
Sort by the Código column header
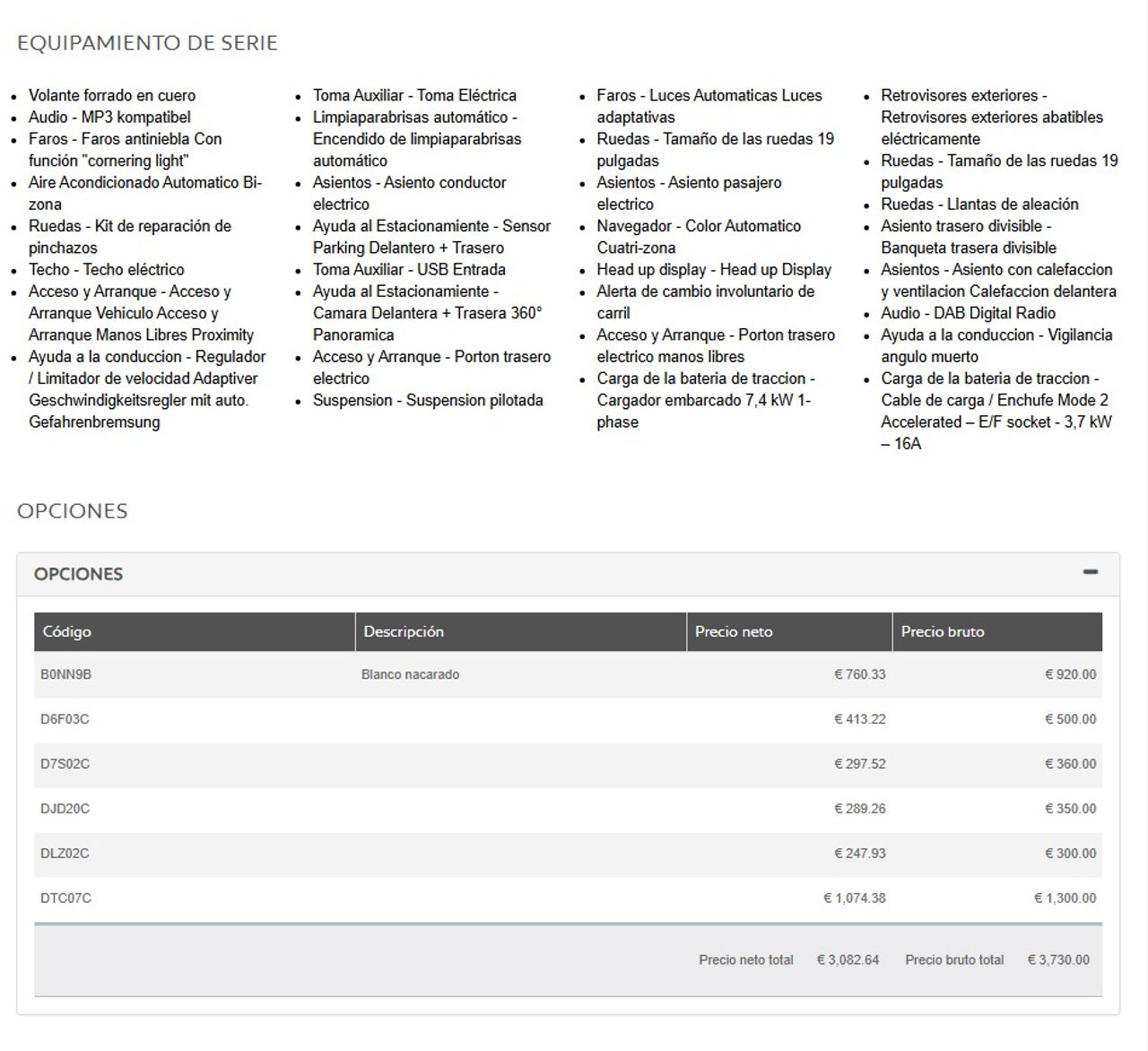point(67,631)
